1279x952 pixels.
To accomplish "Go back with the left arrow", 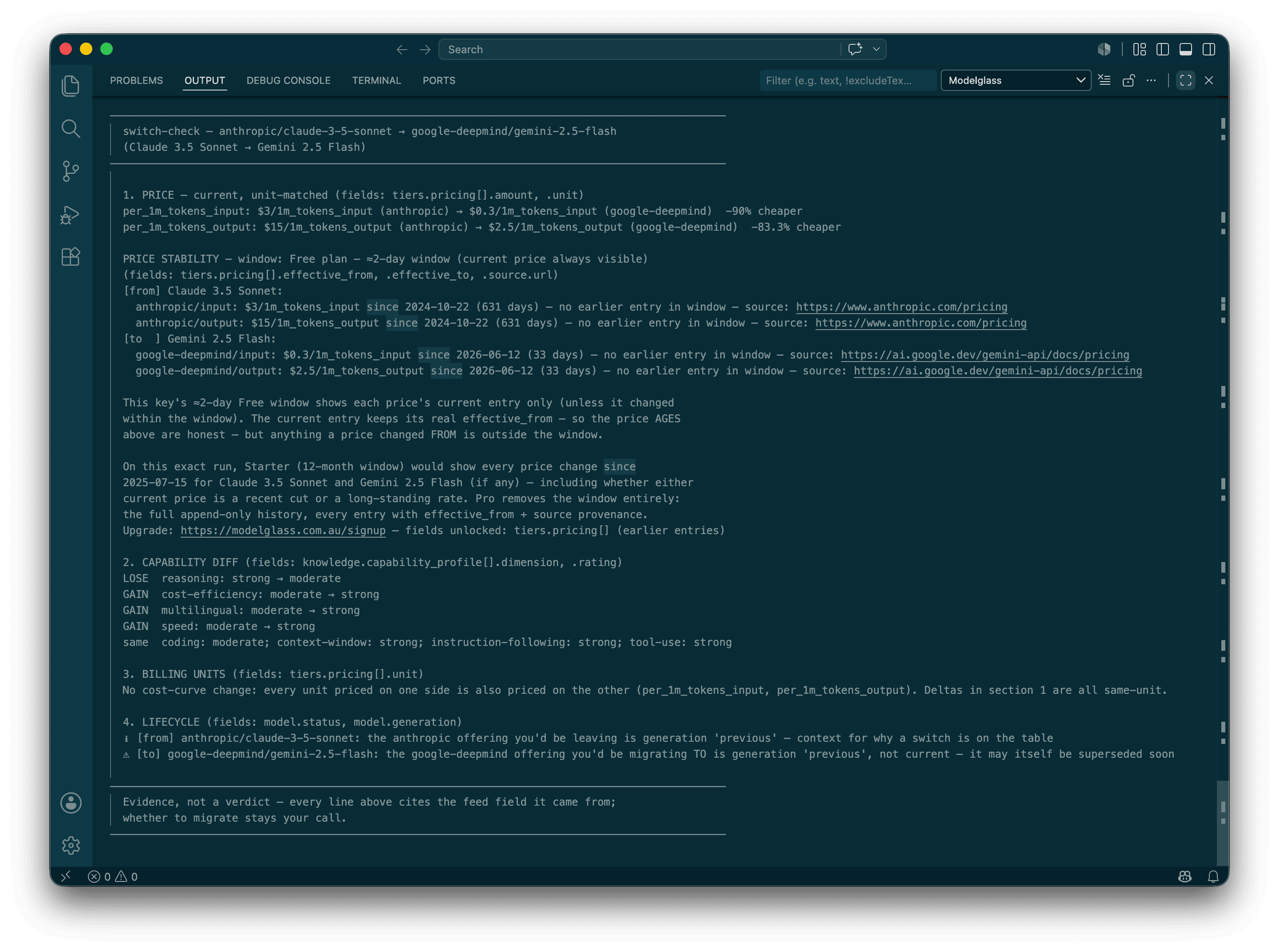I will (x=402, y=50).
